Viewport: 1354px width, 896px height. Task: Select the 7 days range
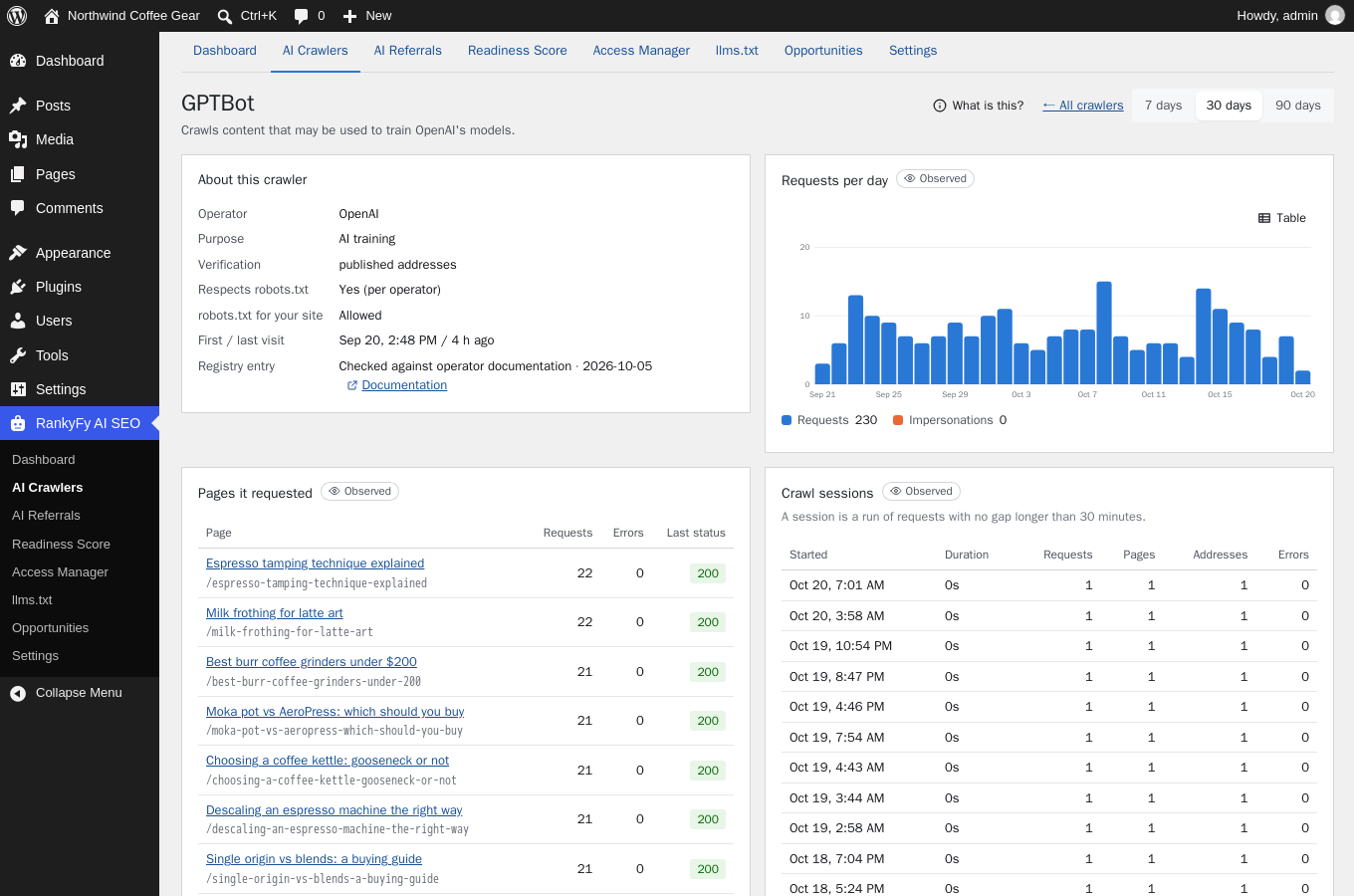click(x=1163, y=106)
